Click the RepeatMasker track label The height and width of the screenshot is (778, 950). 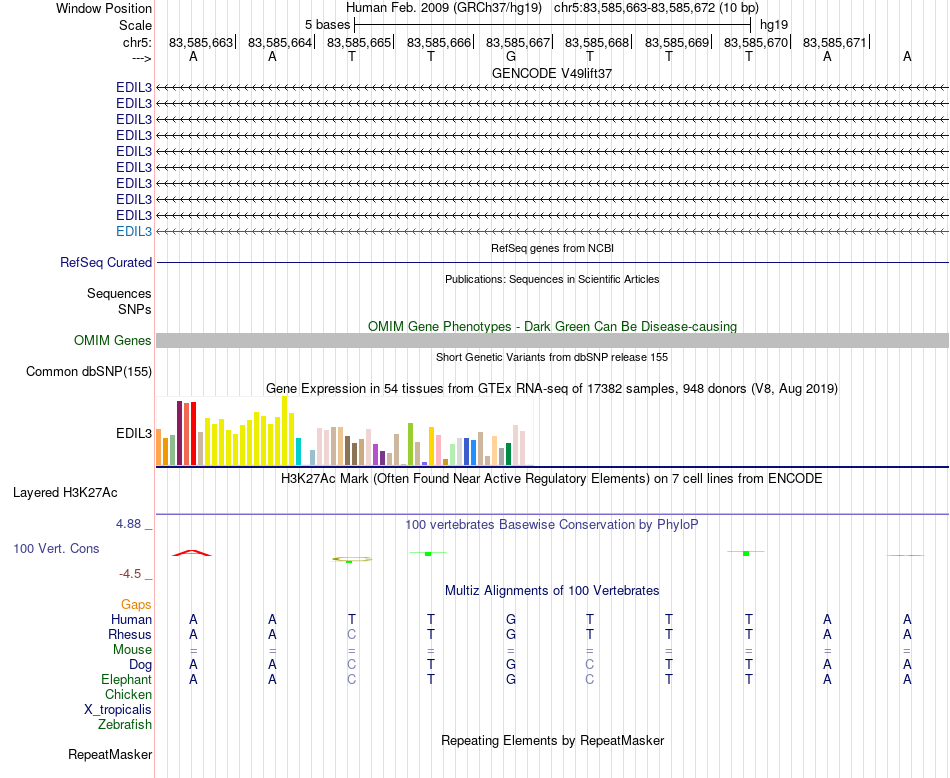[110, 754]
